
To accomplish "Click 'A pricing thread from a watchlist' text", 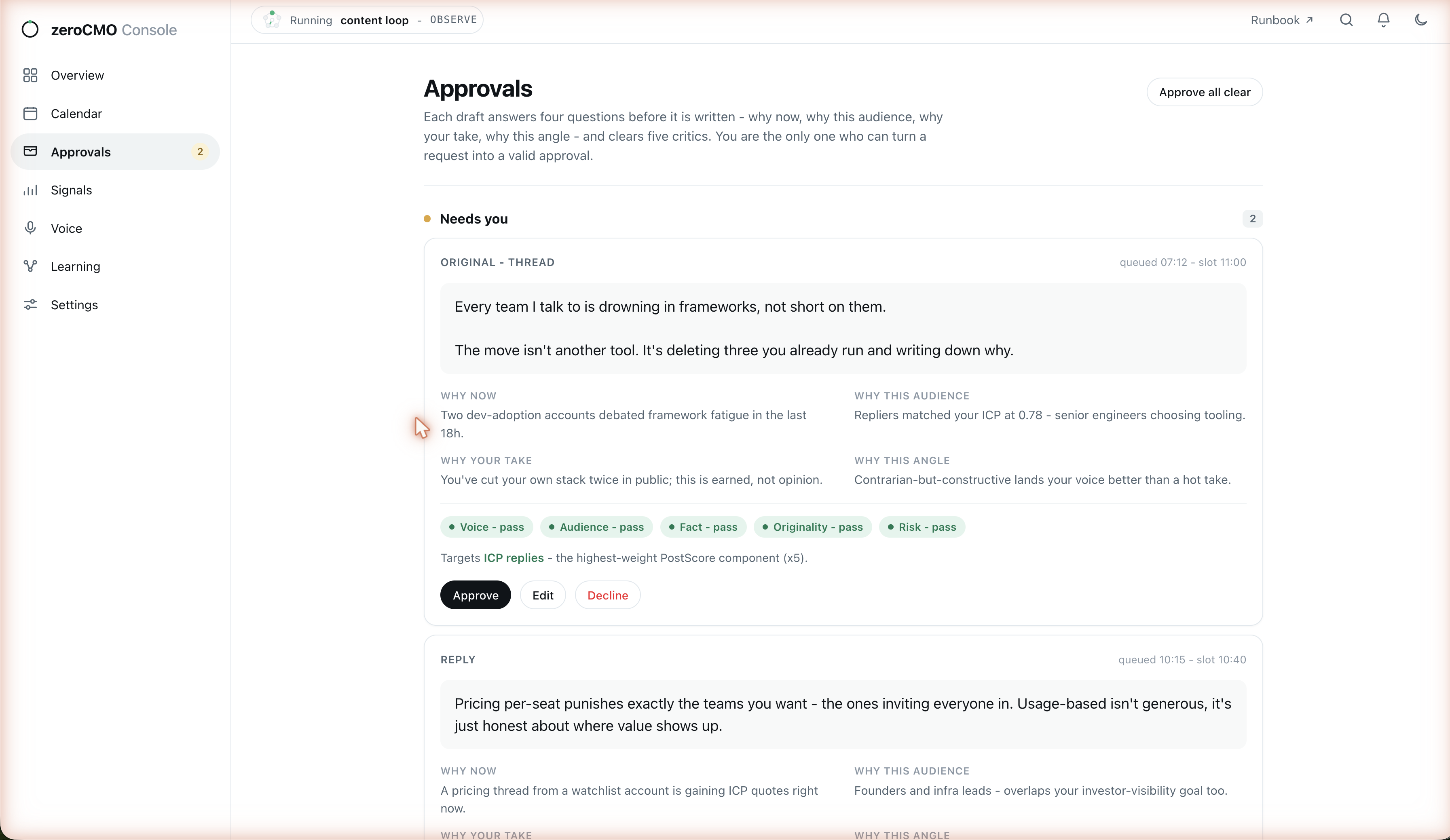I will (629, 799).
